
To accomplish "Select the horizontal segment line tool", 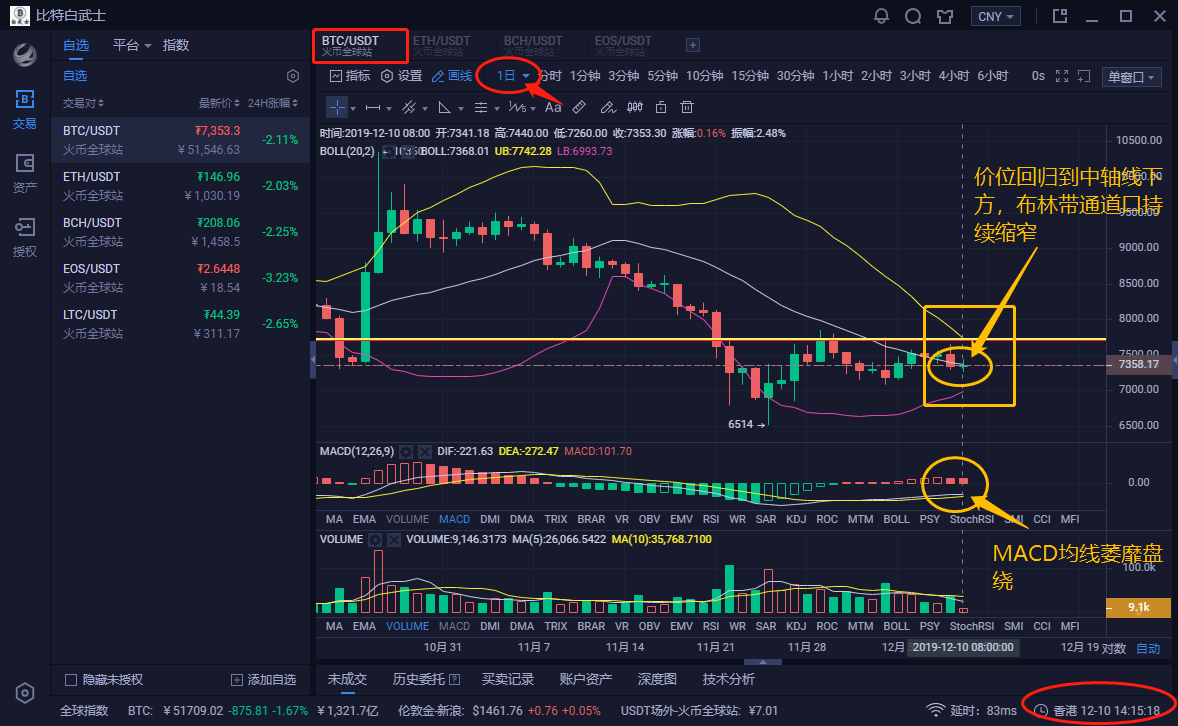I will point(373,107).
